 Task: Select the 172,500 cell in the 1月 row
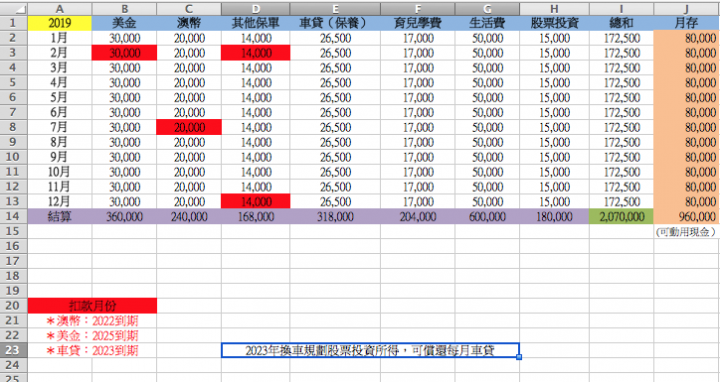point(621,38)
